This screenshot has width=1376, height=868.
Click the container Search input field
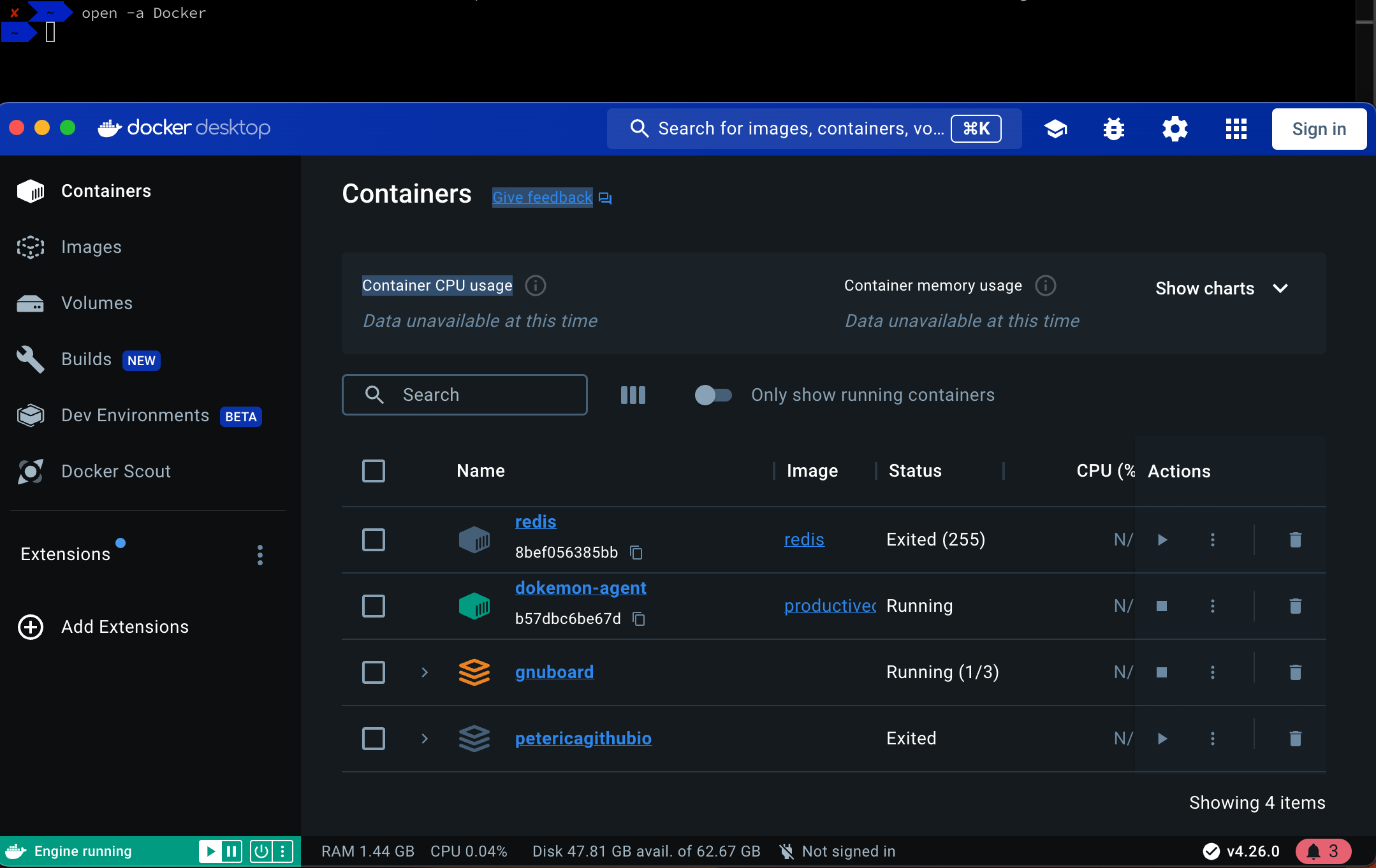point(485,395)
